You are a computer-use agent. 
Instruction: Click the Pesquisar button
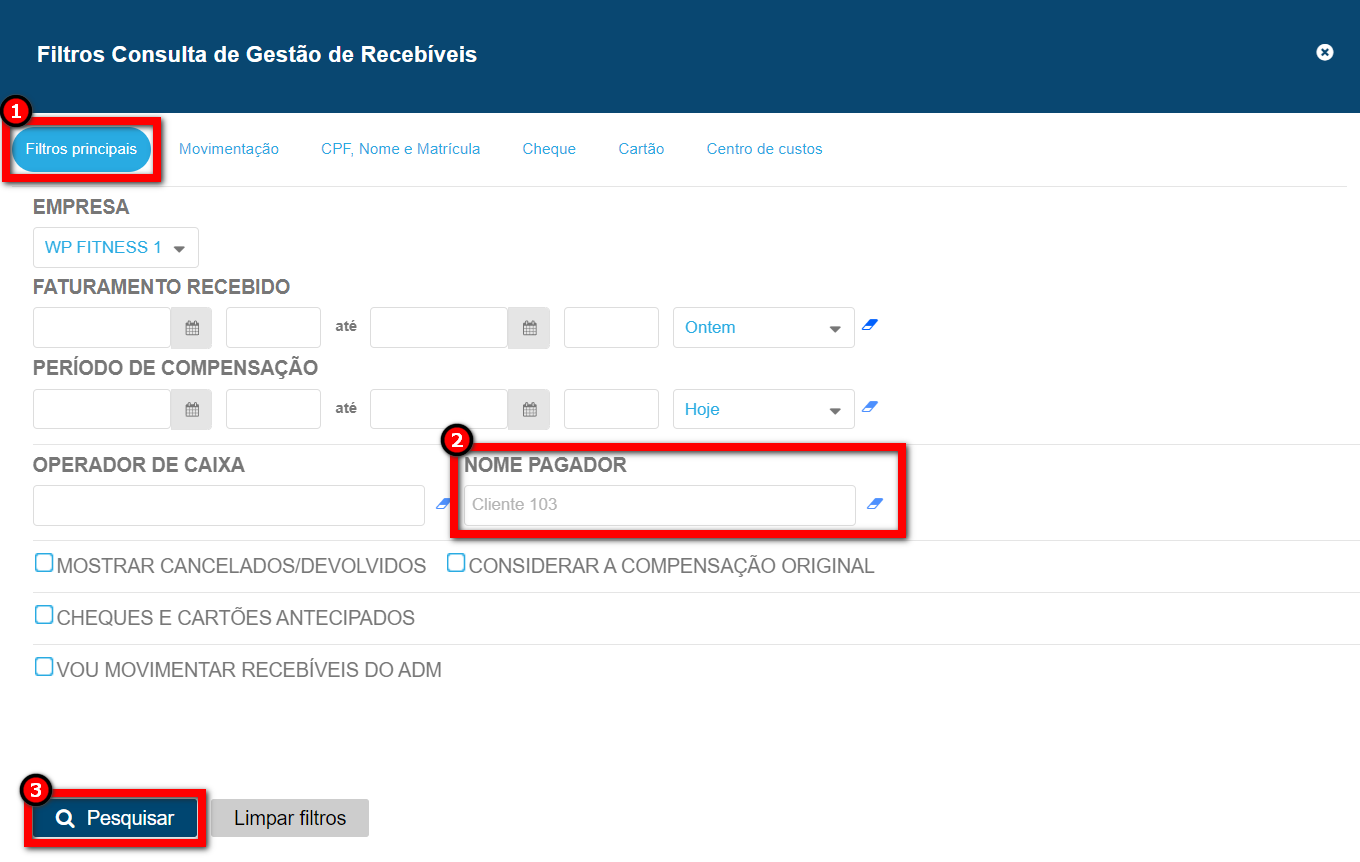point(115,818)
